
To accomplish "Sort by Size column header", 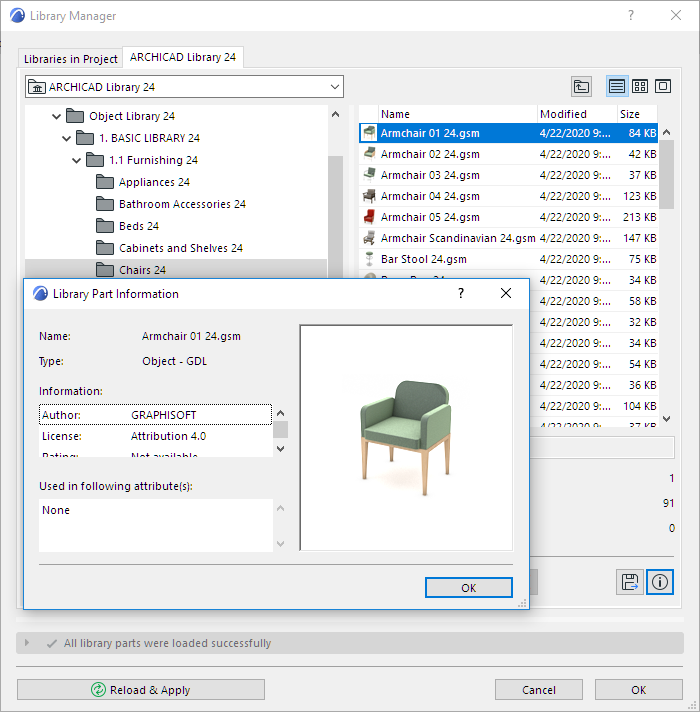I will tap(637, 114).
